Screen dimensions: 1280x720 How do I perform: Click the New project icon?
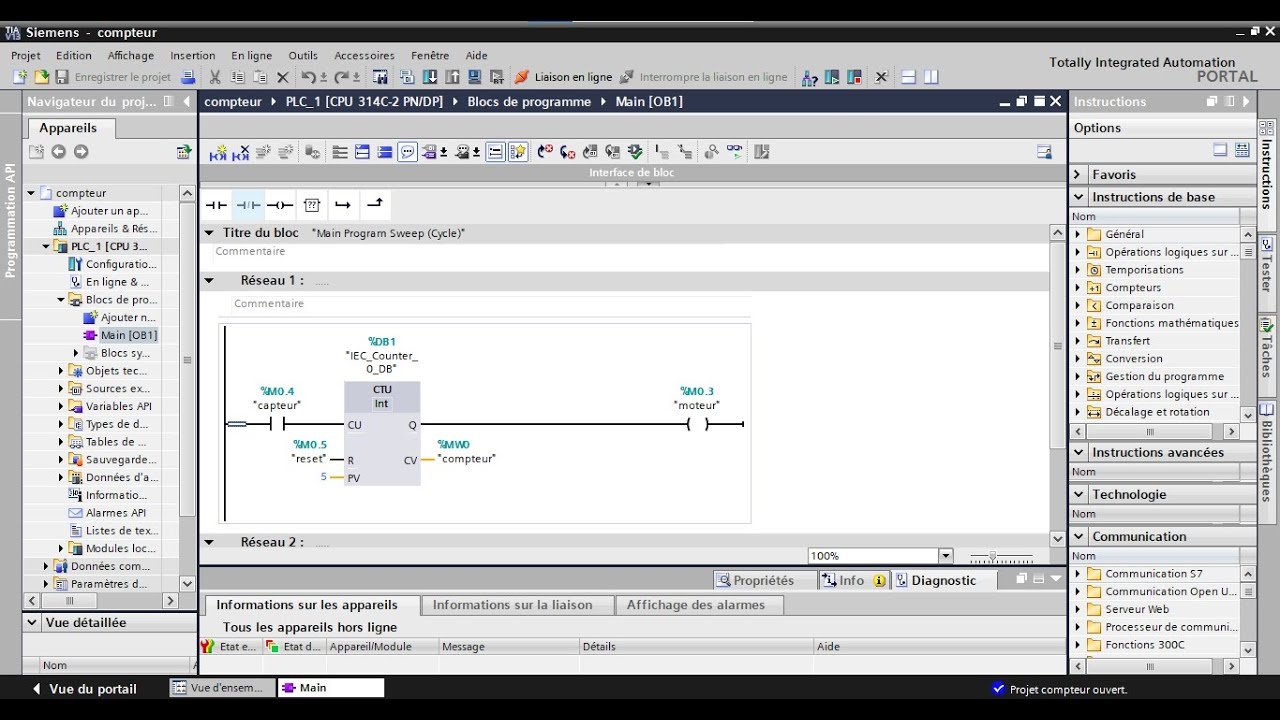click(20, 77)
